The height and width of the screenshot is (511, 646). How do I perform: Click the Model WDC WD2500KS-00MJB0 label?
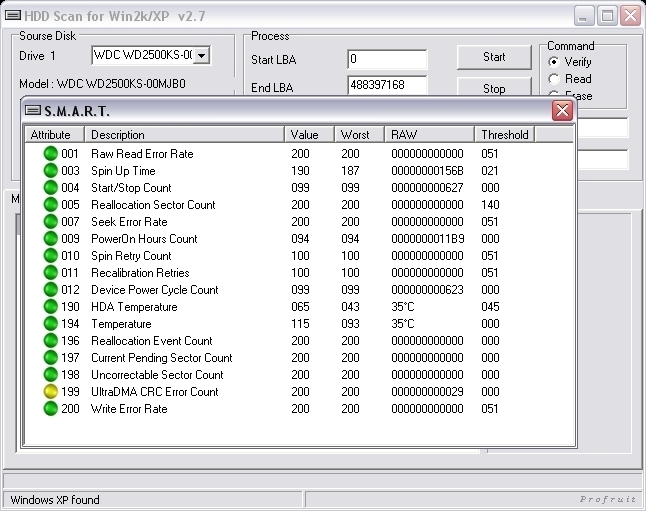(x=102, y=84)
